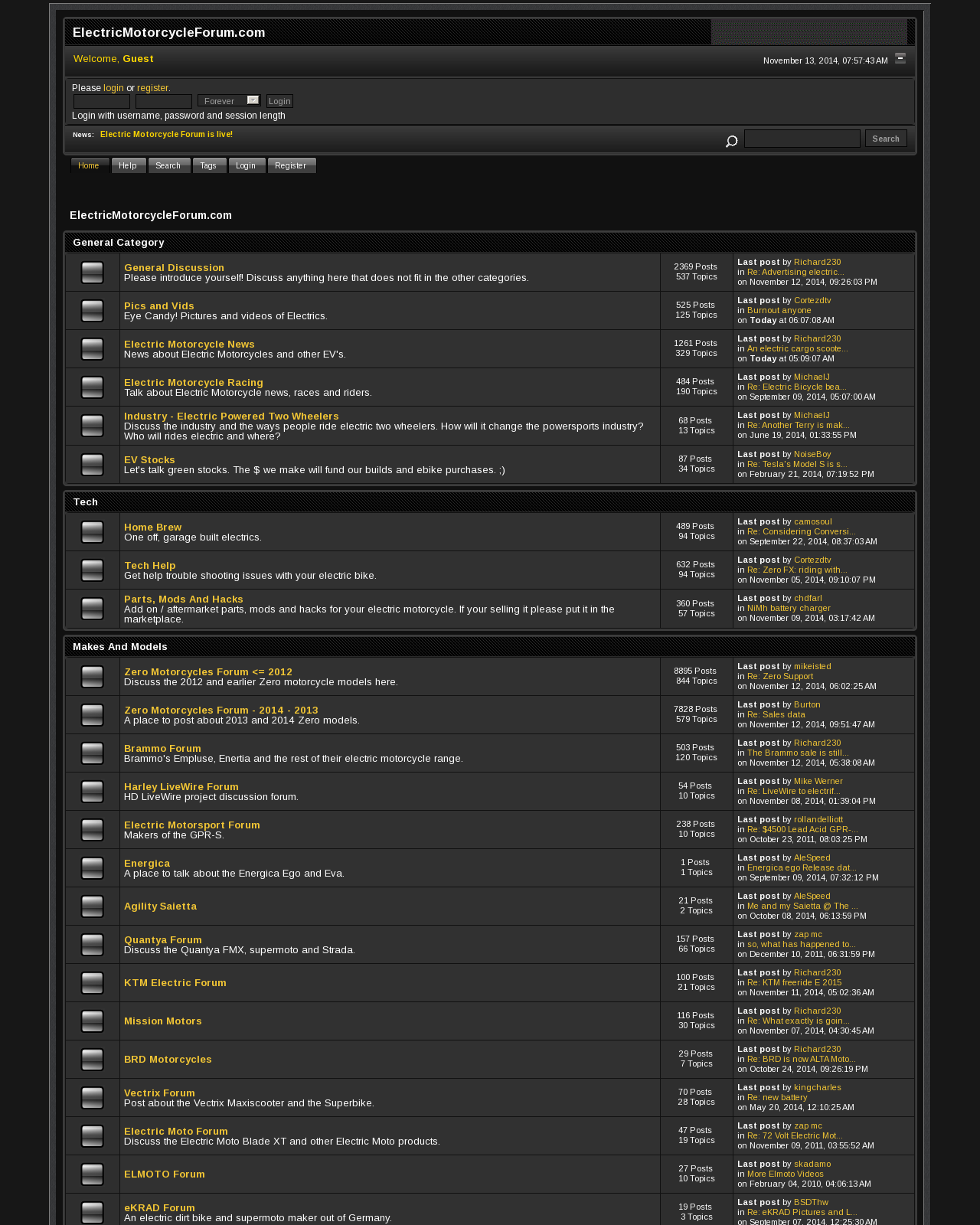Click the Search button beside search field
This screenshot has height=1225, width=980.
(886, 139)
